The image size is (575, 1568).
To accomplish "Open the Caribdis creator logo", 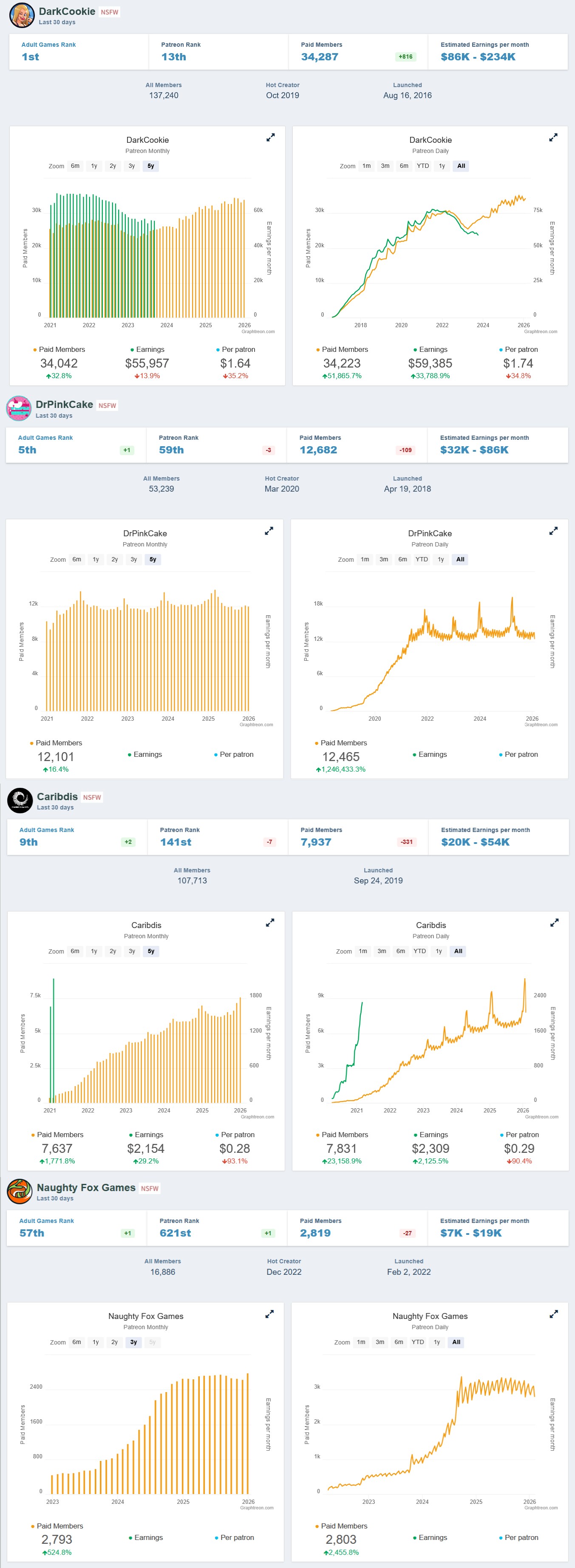I will 20,801.
